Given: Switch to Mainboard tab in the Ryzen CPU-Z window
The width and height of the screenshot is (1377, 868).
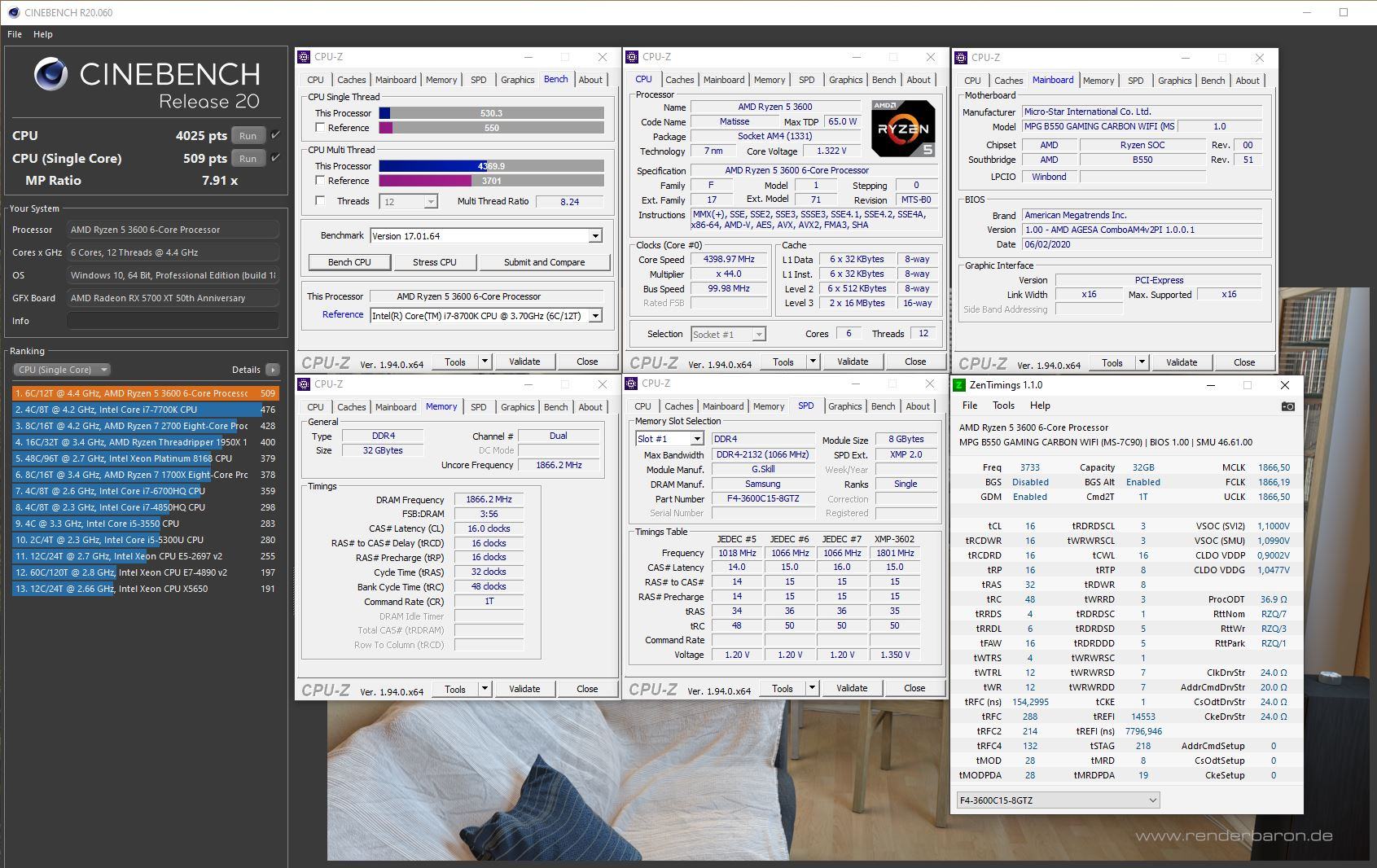Looking at the screenshot, I should 724,80.
